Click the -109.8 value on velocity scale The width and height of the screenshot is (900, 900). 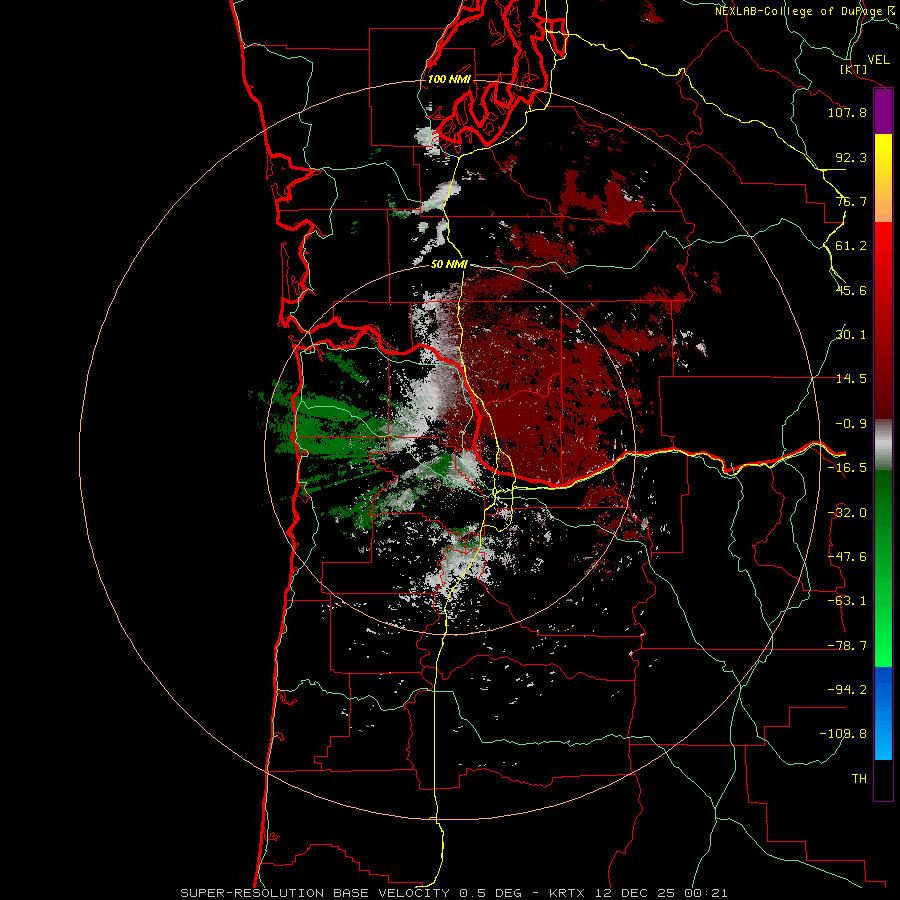(x=843, y=734)
